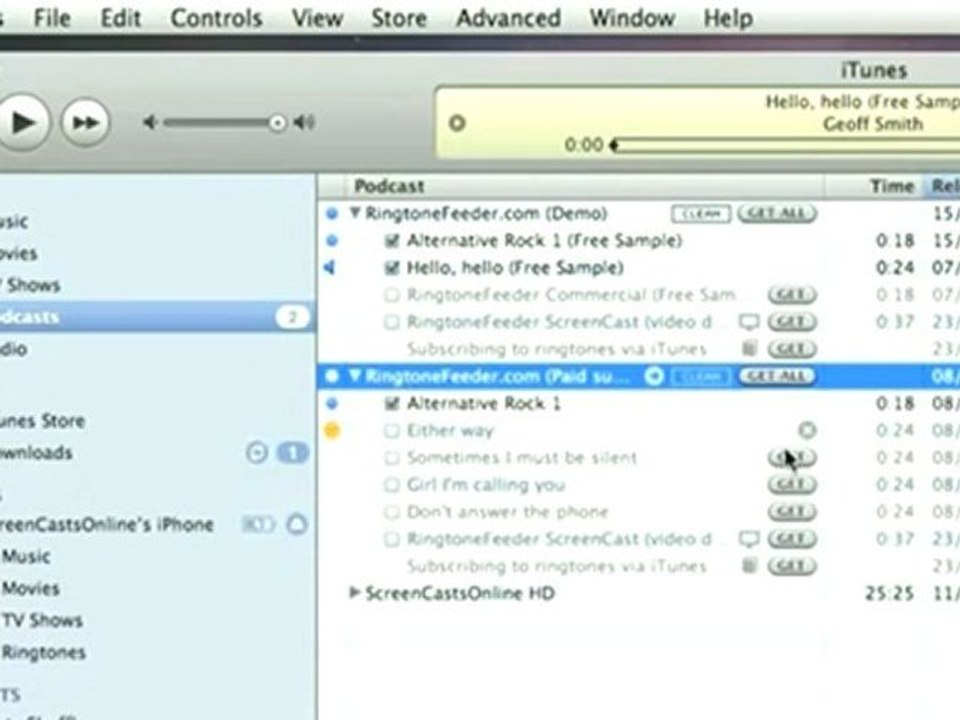Click the Play button

21,122
